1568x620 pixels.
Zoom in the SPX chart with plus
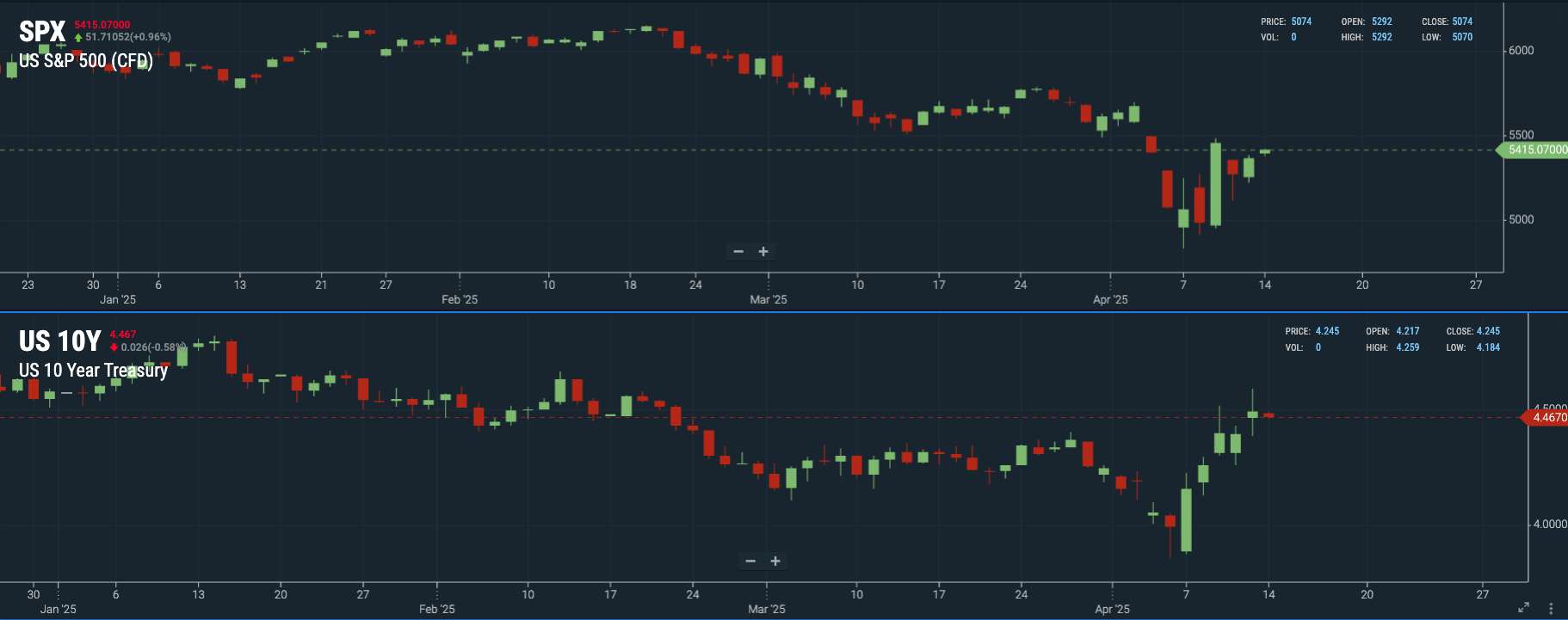(763, 252)
